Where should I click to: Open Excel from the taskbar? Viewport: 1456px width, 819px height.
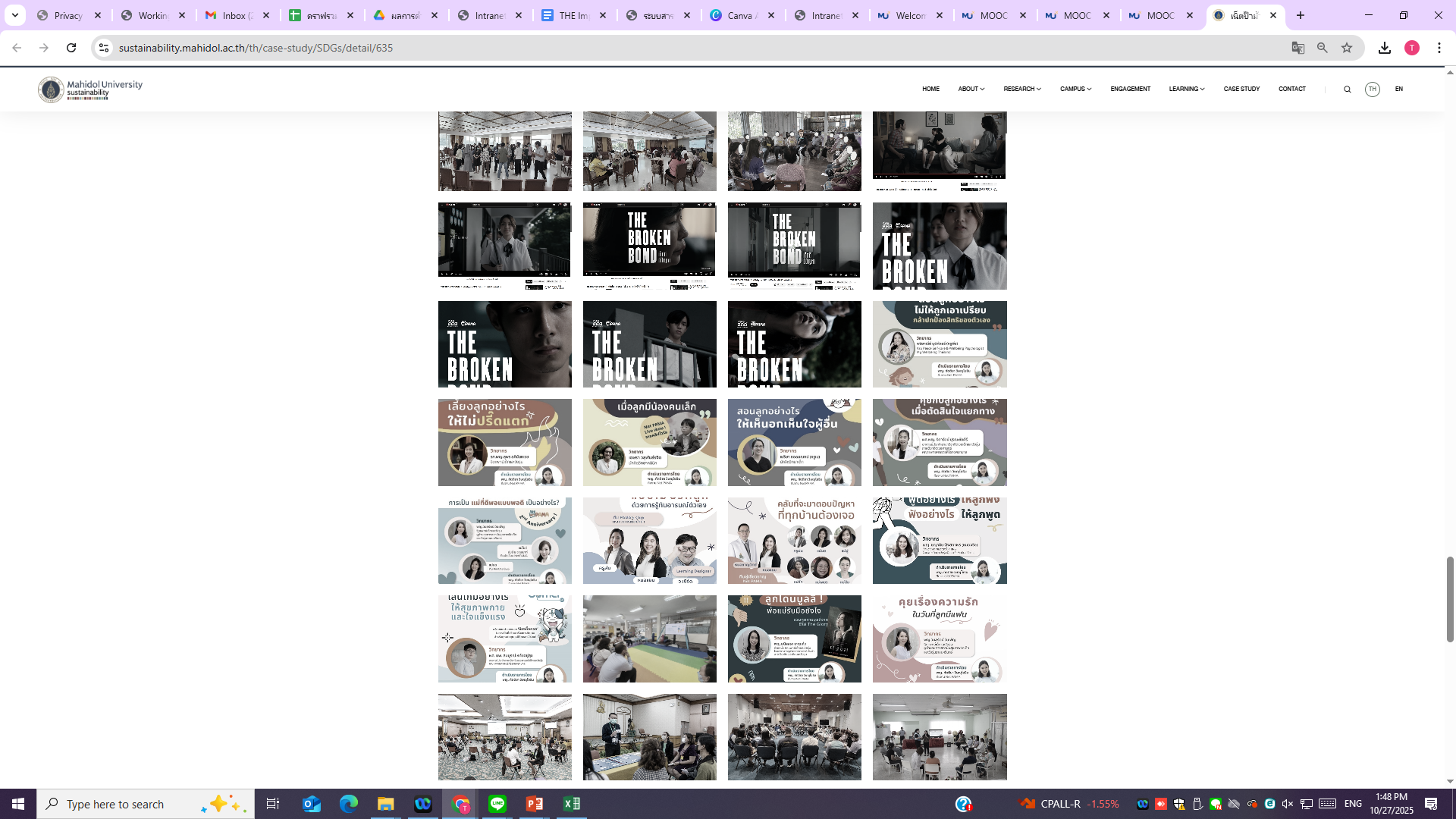click(x=572, y=804)
